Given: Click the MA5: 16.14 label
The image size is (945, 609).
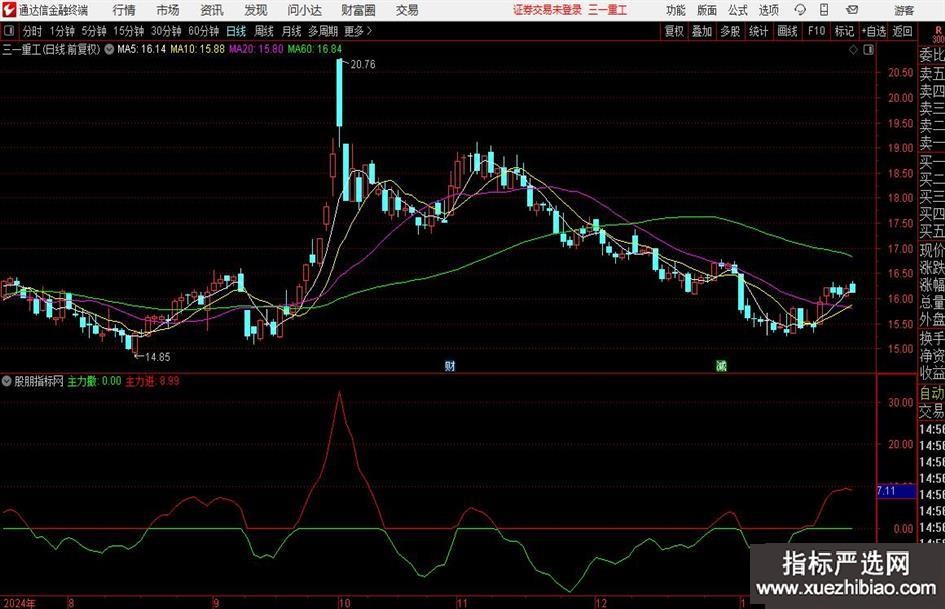Looking at the screenshot, I should (x=141, y=49).
